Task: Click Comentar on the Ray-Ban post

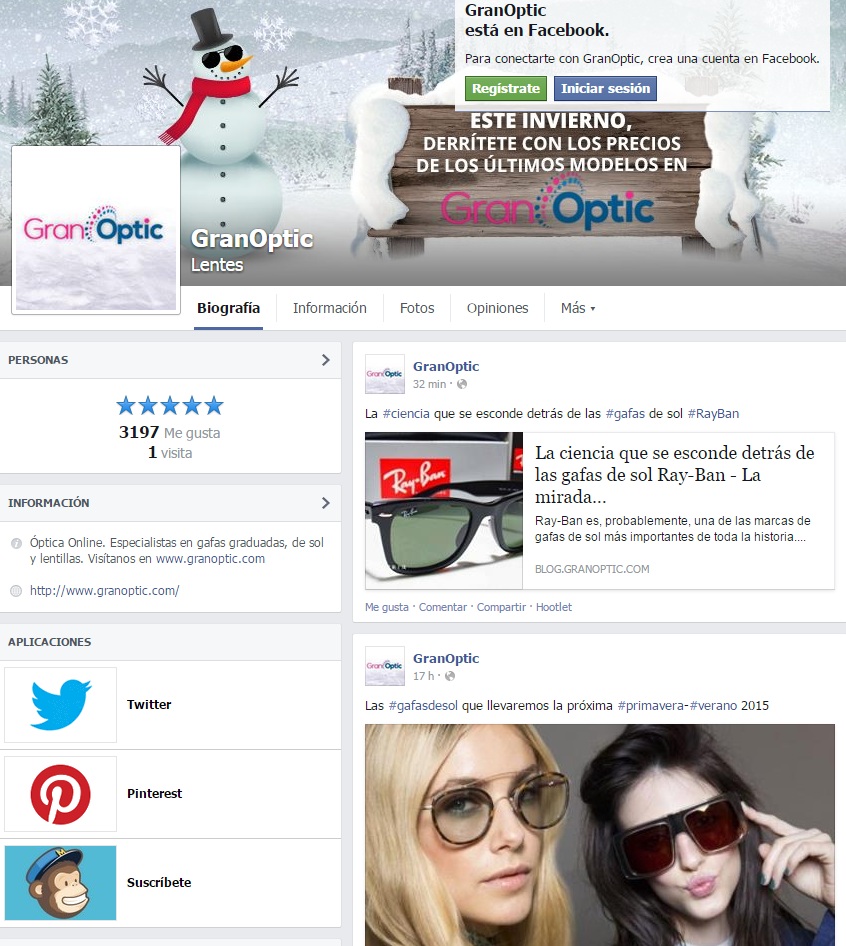Action: click(443, 608)
